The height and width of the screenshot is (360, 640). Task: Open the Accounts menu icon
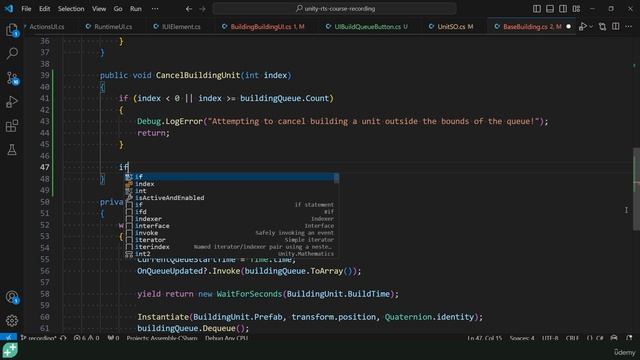[12, 297]
